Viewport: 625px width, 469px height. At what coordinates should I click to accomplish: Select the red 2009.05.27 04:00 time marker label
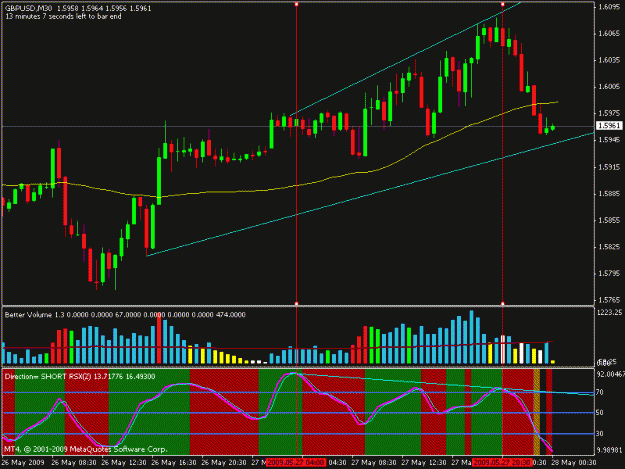click(x=296, y=462)
